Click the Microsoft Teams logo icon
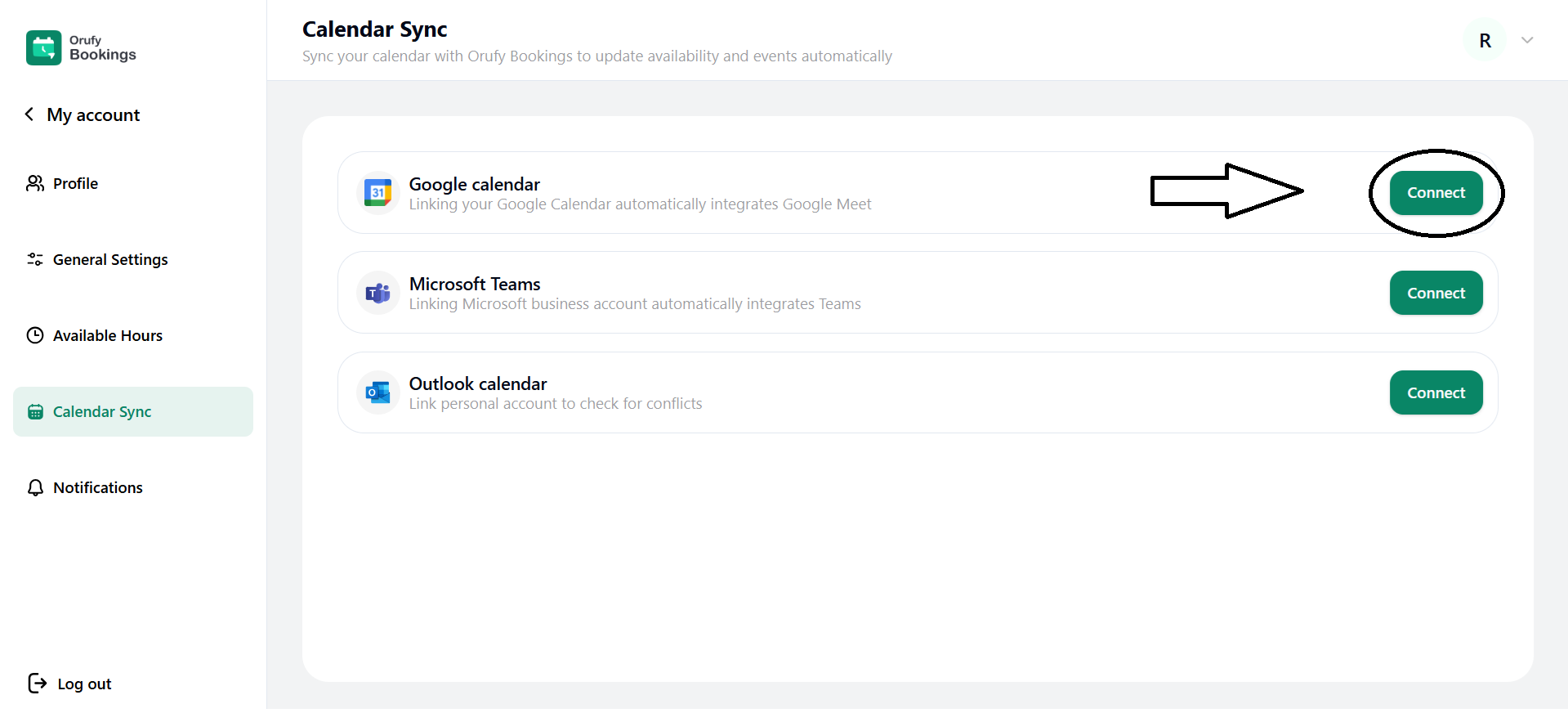Viewport: 1568px width, 713px height. tap(377, 293)
